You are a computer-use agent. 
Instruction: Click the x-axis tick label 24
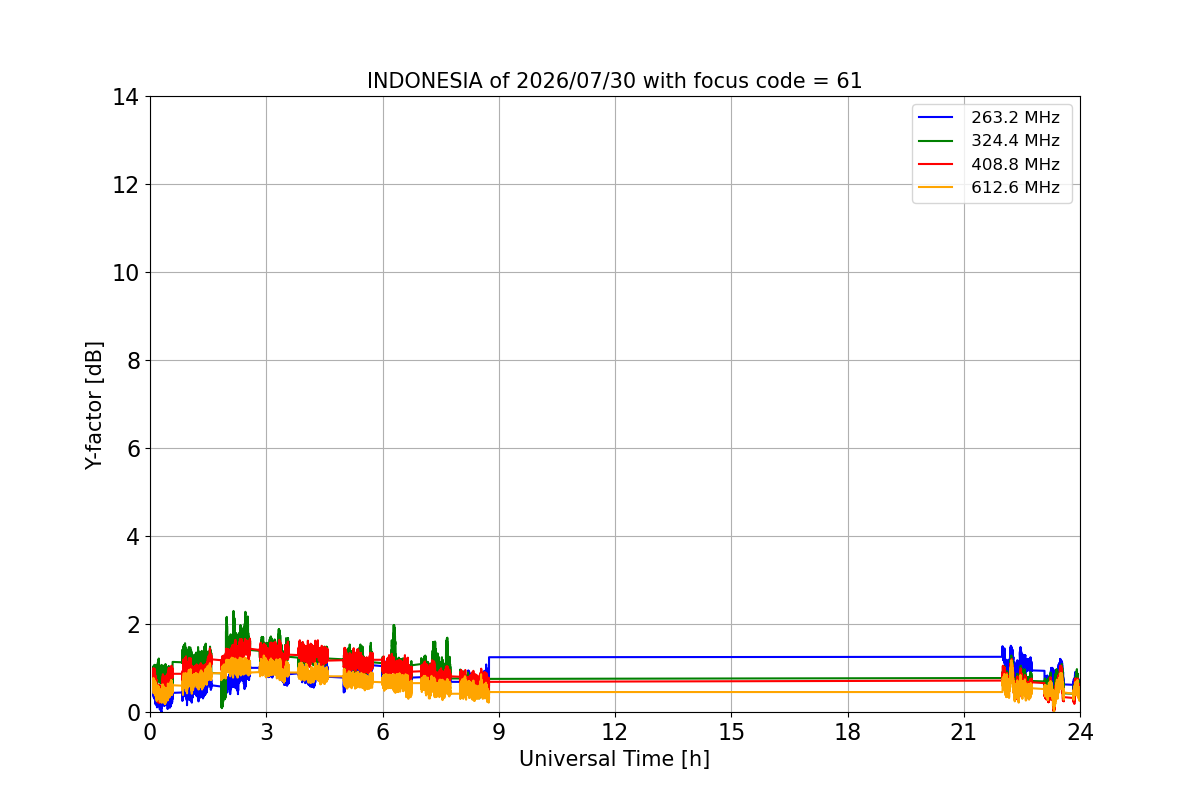coord(1080,731)
